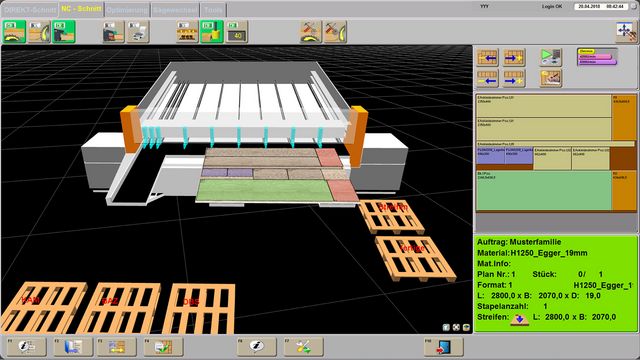Open saw blade tool service icon
This screenshot has width=640, height=360.
click(x=311, y=32)
